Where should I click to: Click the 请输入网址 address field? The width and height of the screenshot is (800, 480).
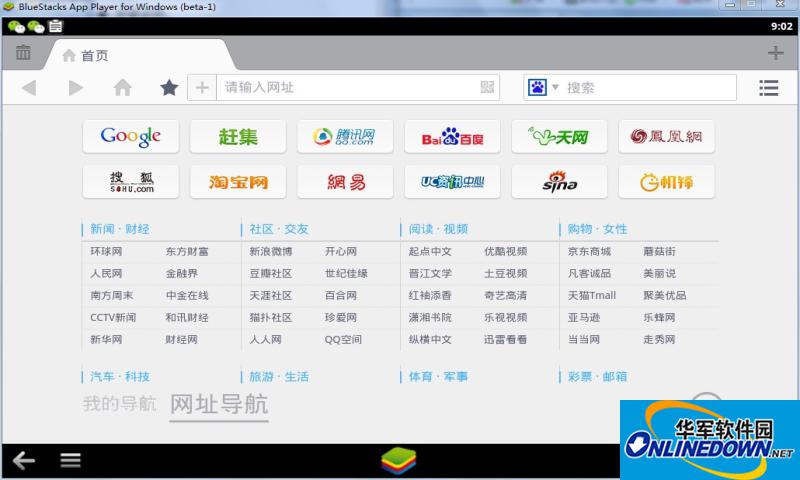(347, 88)
